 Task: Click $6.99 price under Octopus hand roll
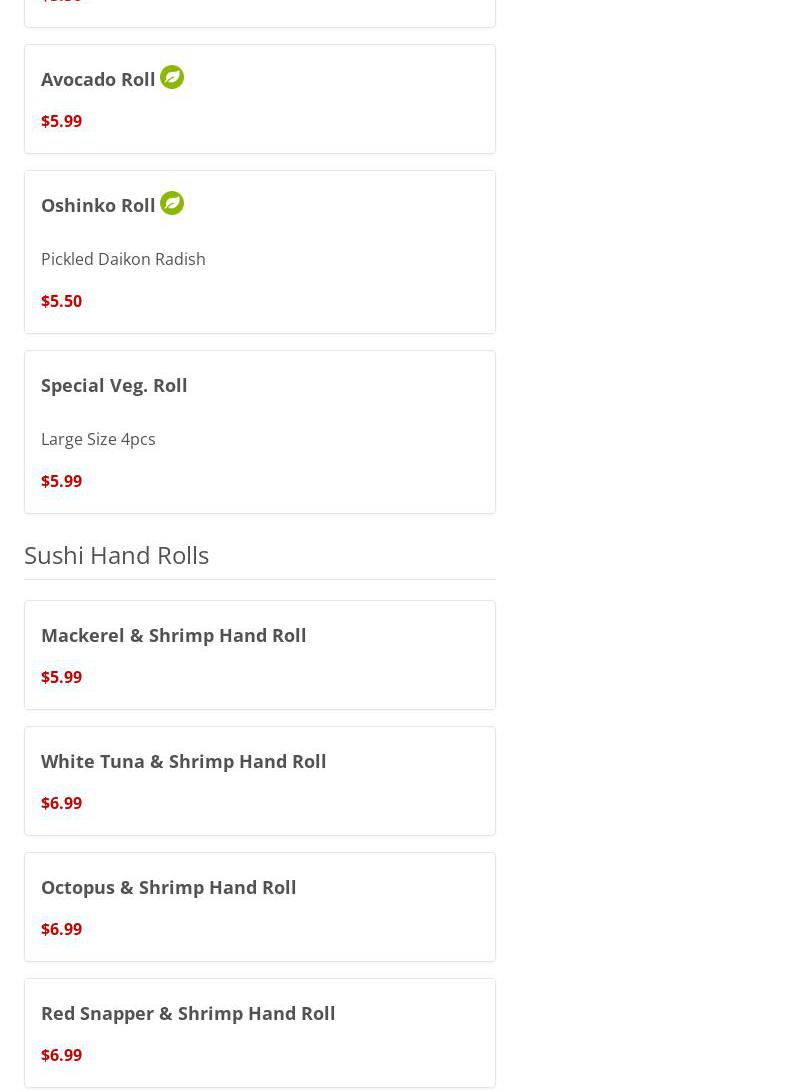61,929
